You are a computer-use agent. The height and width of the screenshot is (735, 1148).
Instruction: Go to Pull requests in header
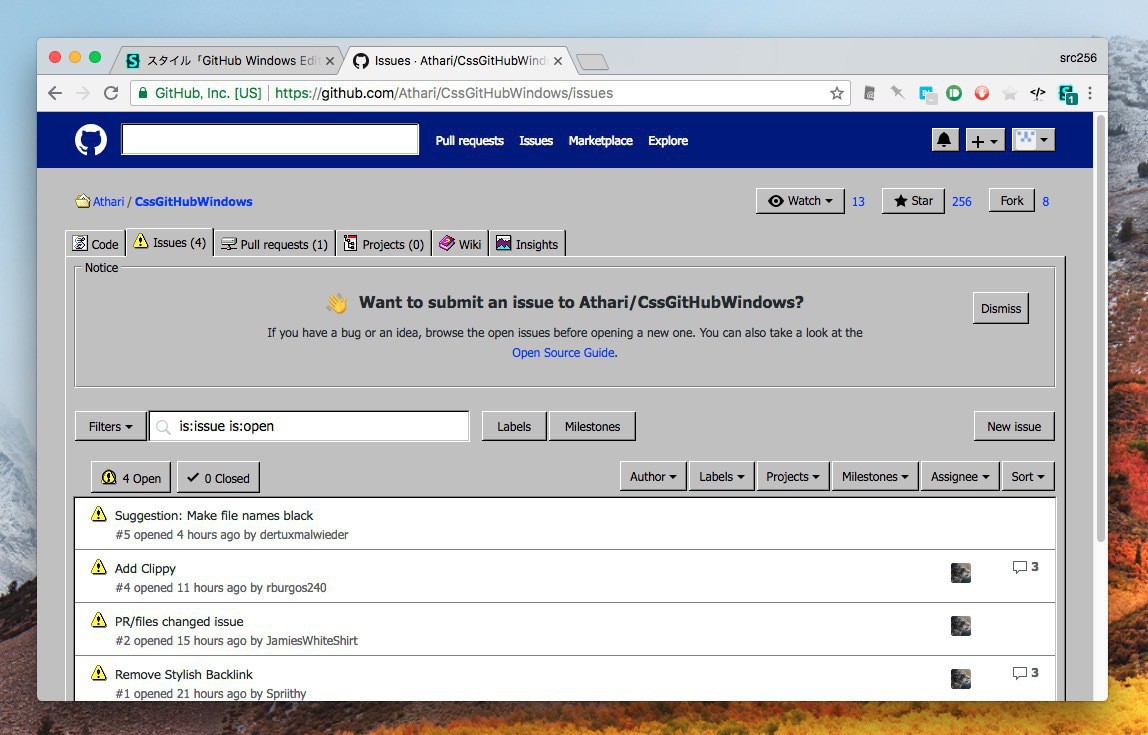coord(469,141)
